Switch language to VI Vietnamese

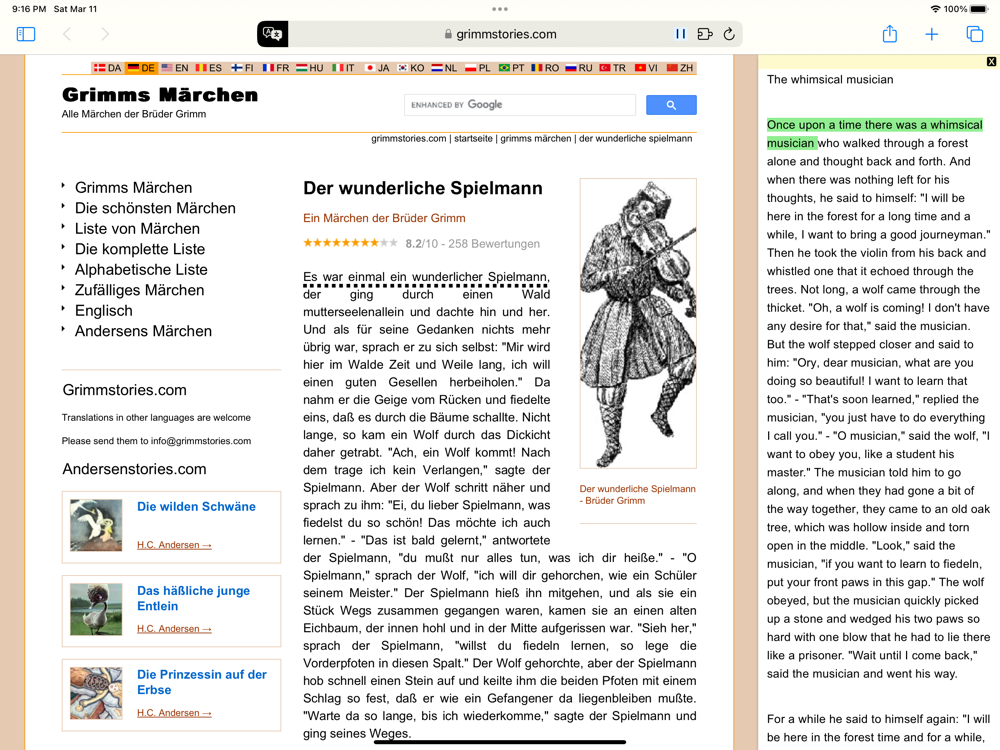click(x=646, y=68)
